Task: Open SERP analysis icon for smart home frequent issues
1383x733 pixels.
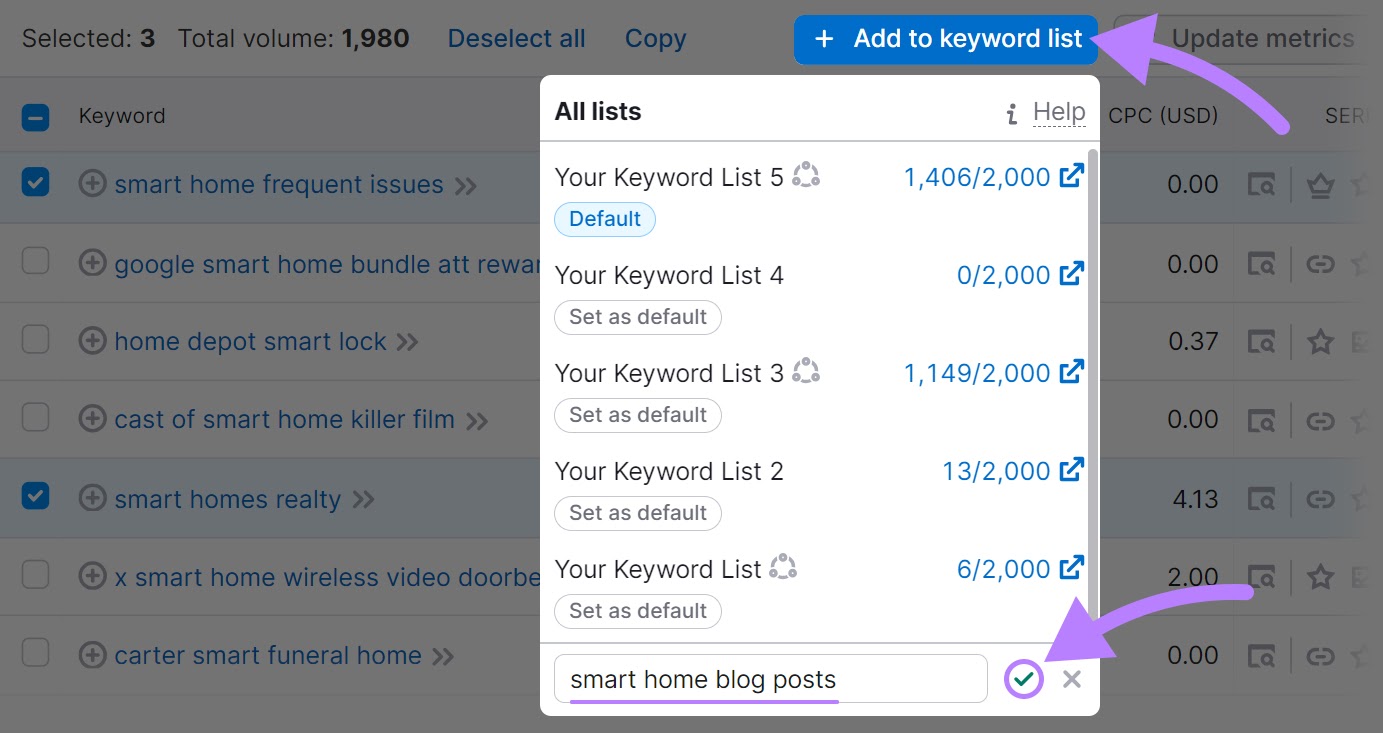Action: (x=1261, y=185)
